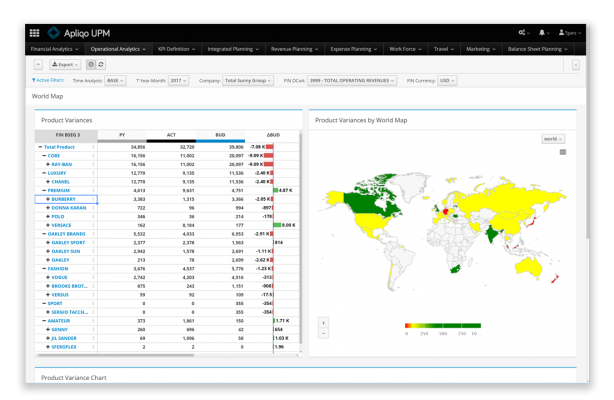
Task: Open Revenue Planning menu
Action: [294, 49]
